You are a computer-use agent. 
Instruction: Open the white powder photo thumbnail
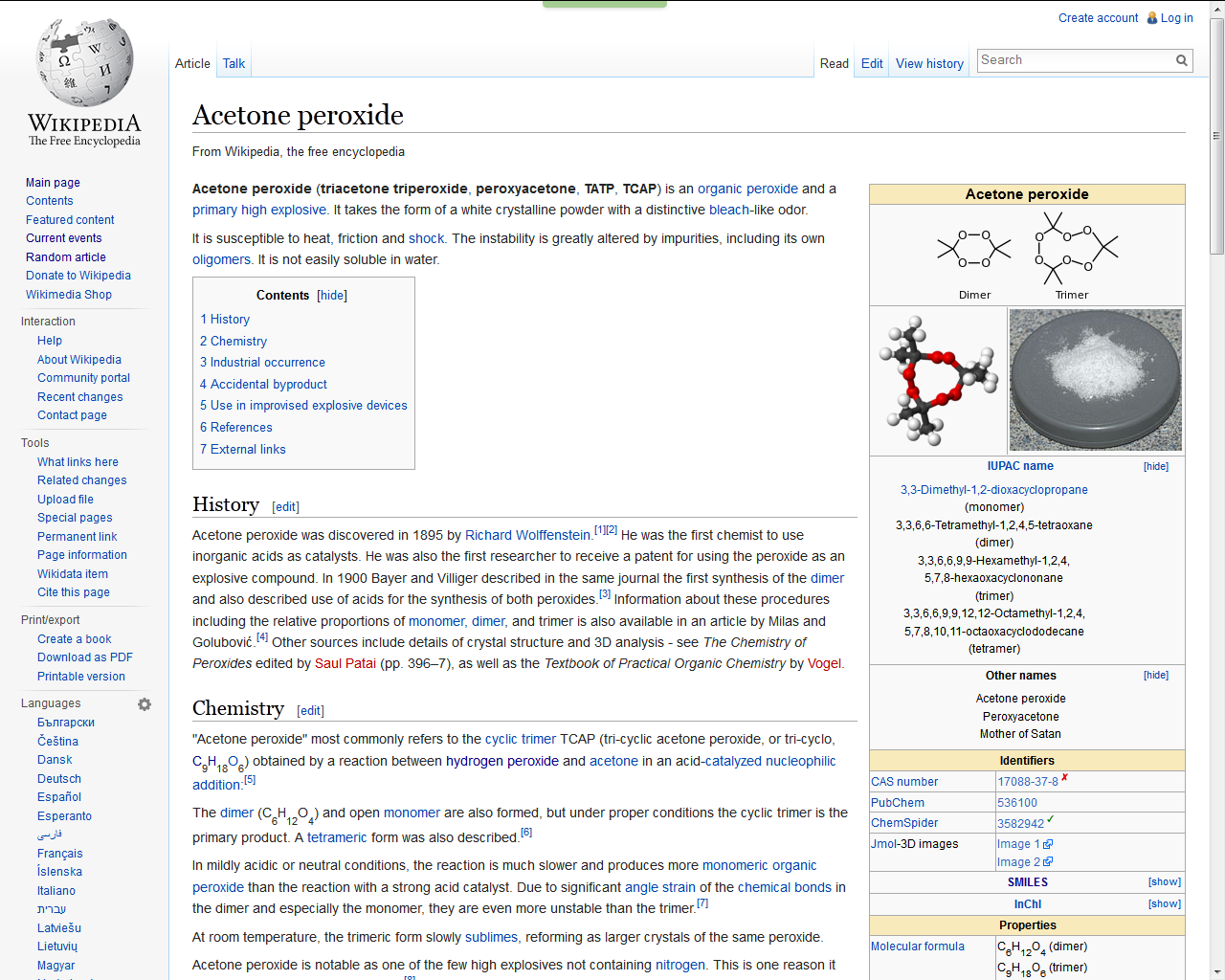pyautogui.click(x=1096, y=380)
